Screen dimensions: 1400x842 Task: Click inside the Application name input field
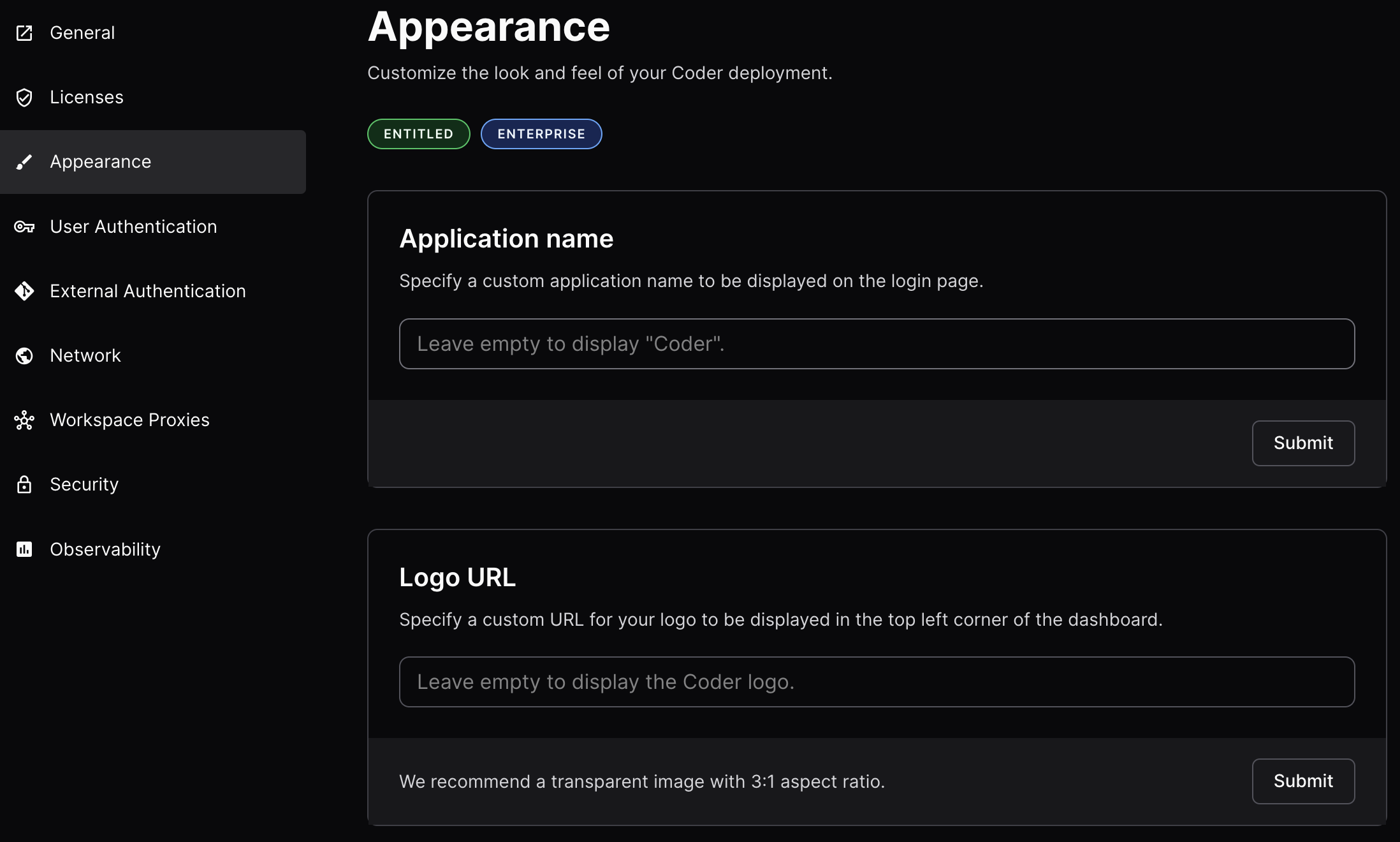point(877,344)
